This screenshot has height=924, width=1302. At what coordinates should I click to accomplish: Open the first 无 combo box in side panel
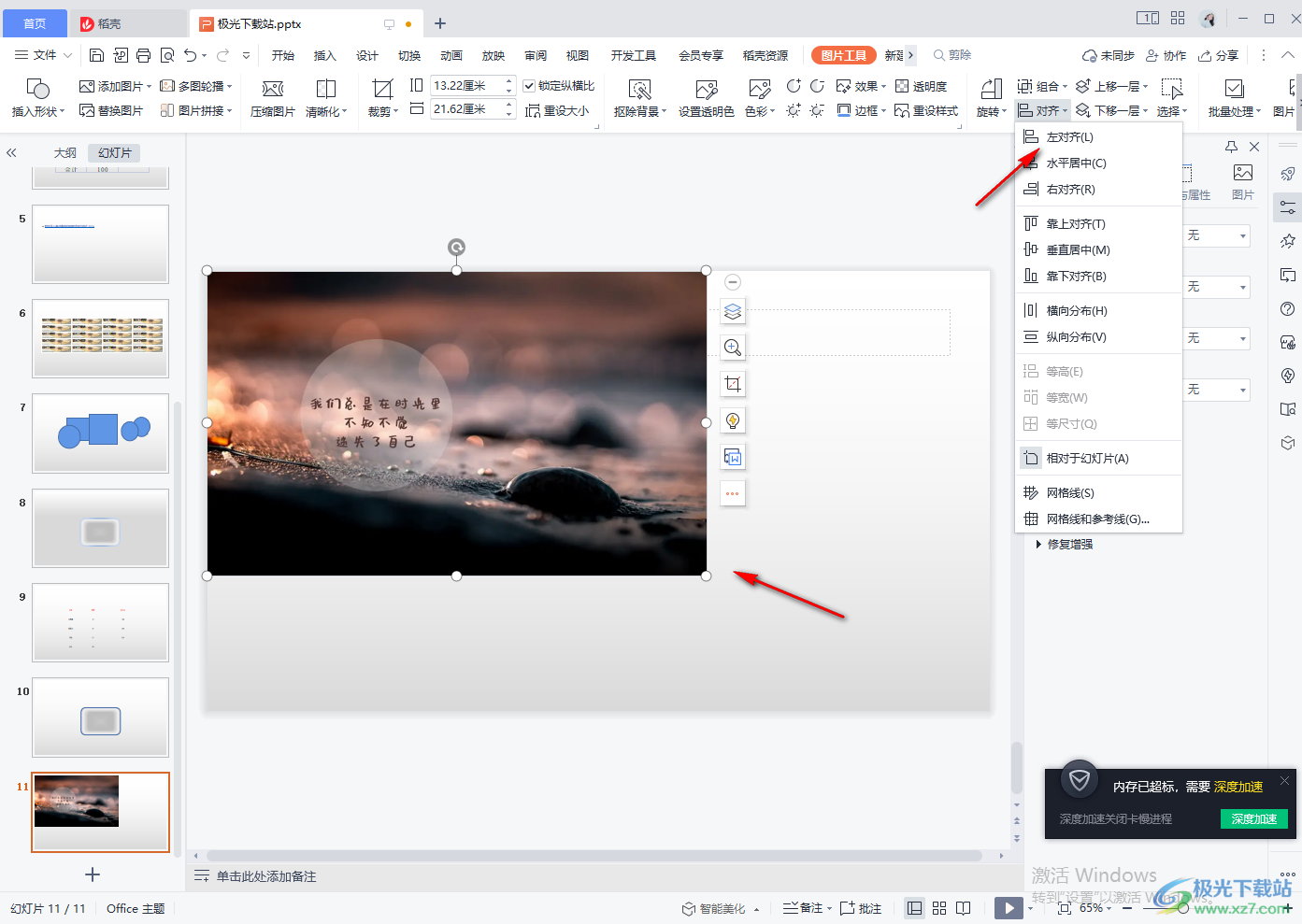tap(1217, 235)
